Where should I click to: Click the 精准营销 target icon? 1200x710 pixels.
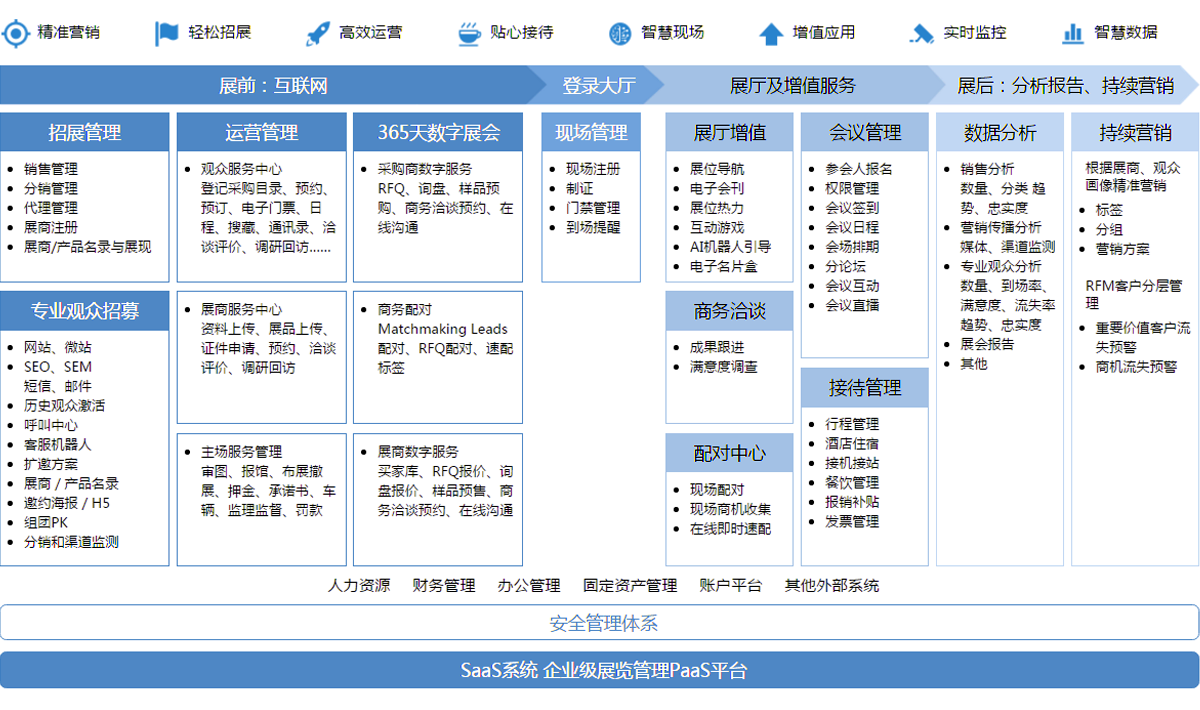(x=15, y=33)
